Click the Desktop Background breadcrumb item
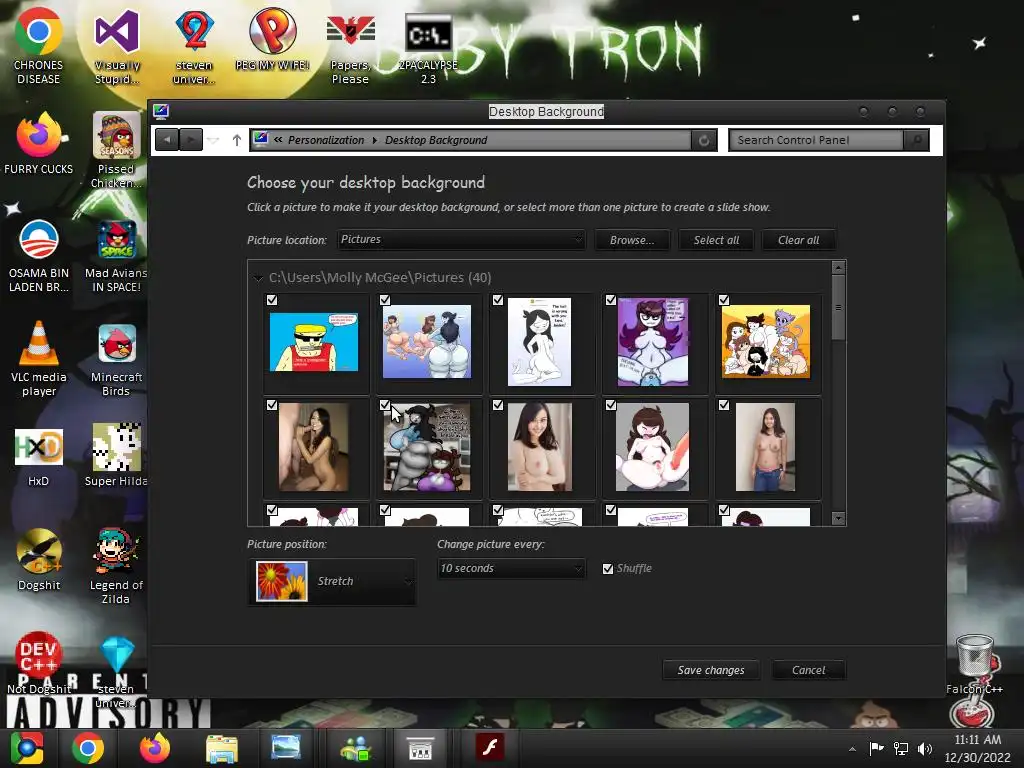 point(436,140)
